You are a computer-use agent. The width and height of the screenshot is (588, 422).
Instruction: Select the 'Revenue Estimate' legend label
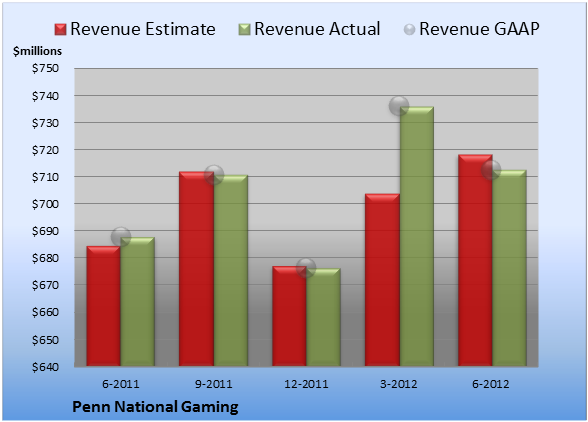coord(143,29)
